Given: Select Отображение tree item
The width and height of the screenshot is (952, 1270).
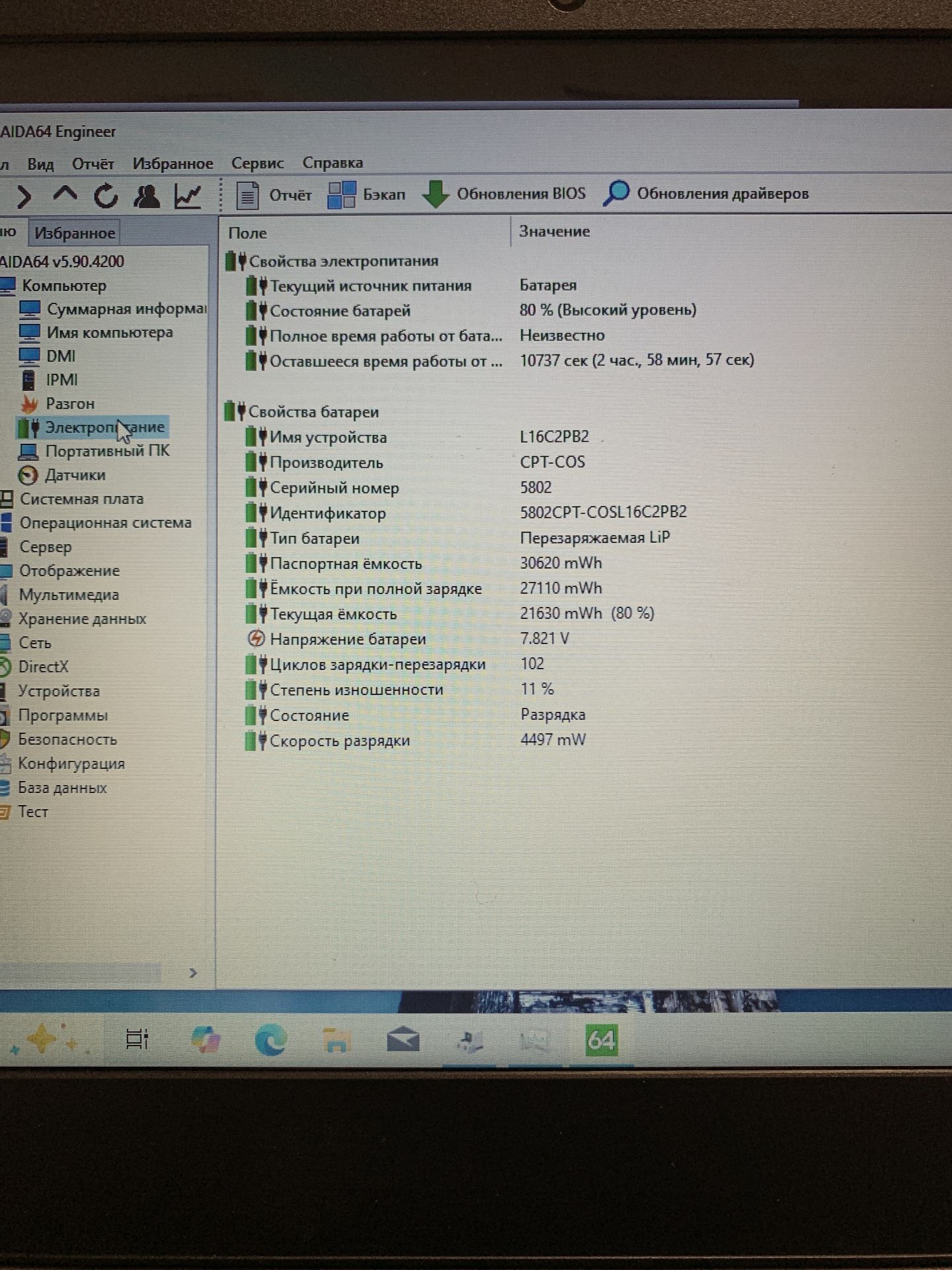Looking at the screenshot, I should [60, 571].
